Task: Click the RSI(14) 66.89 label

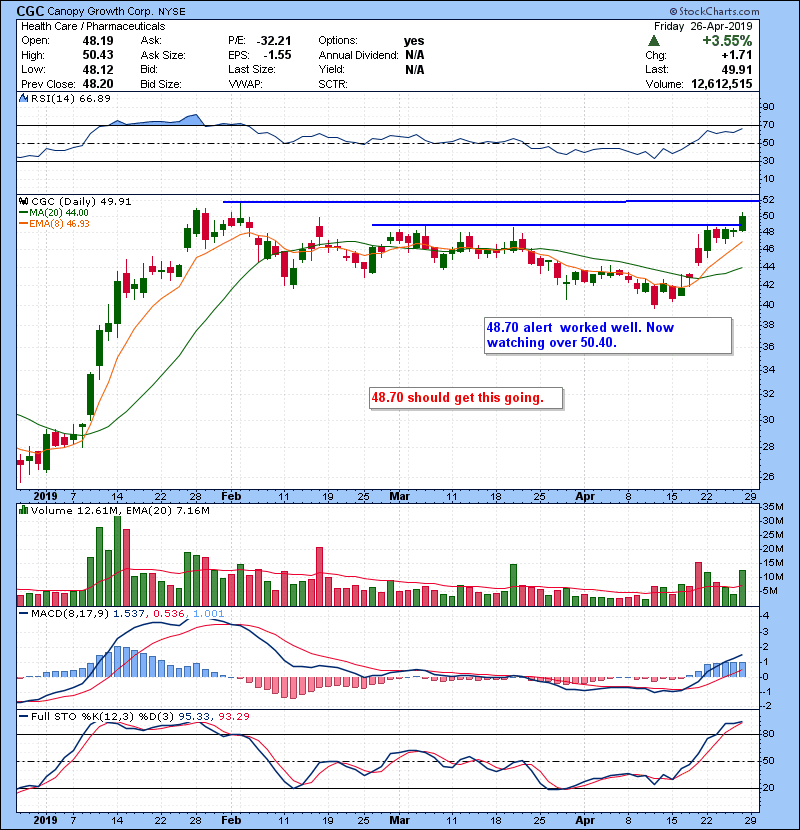Action: tap(71, 98)
